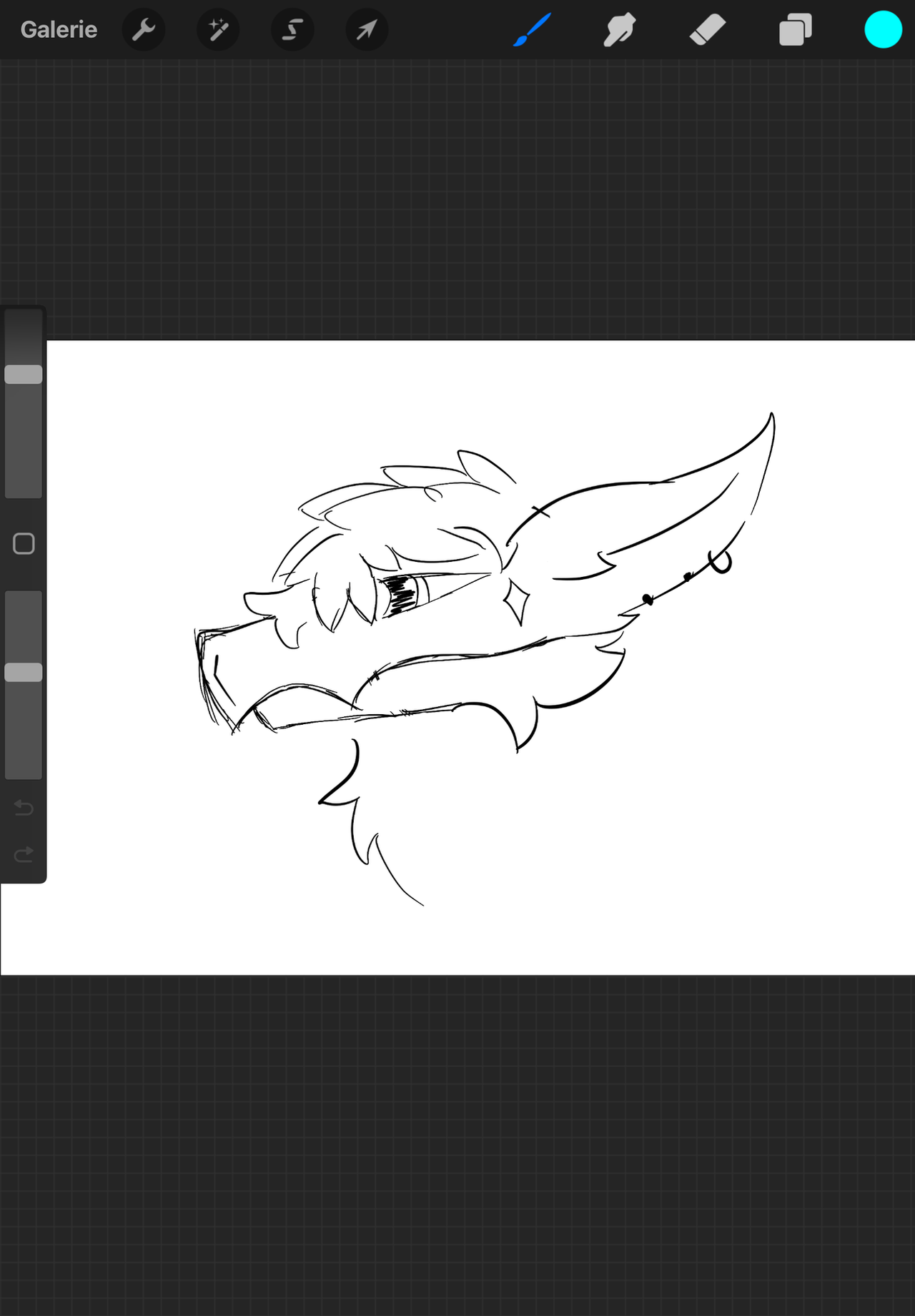Open the Galerie view

59,29
